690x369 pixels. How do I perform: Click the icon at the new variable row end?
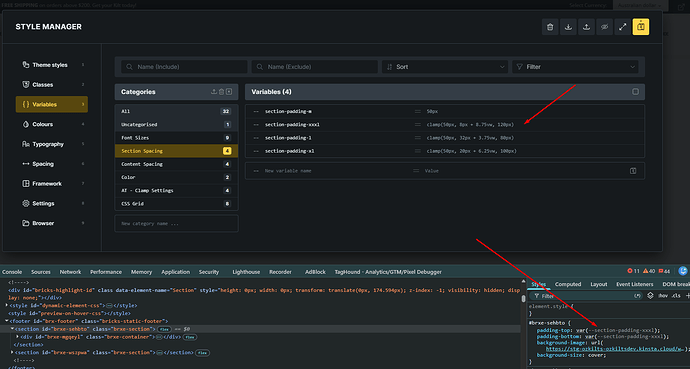633,171
